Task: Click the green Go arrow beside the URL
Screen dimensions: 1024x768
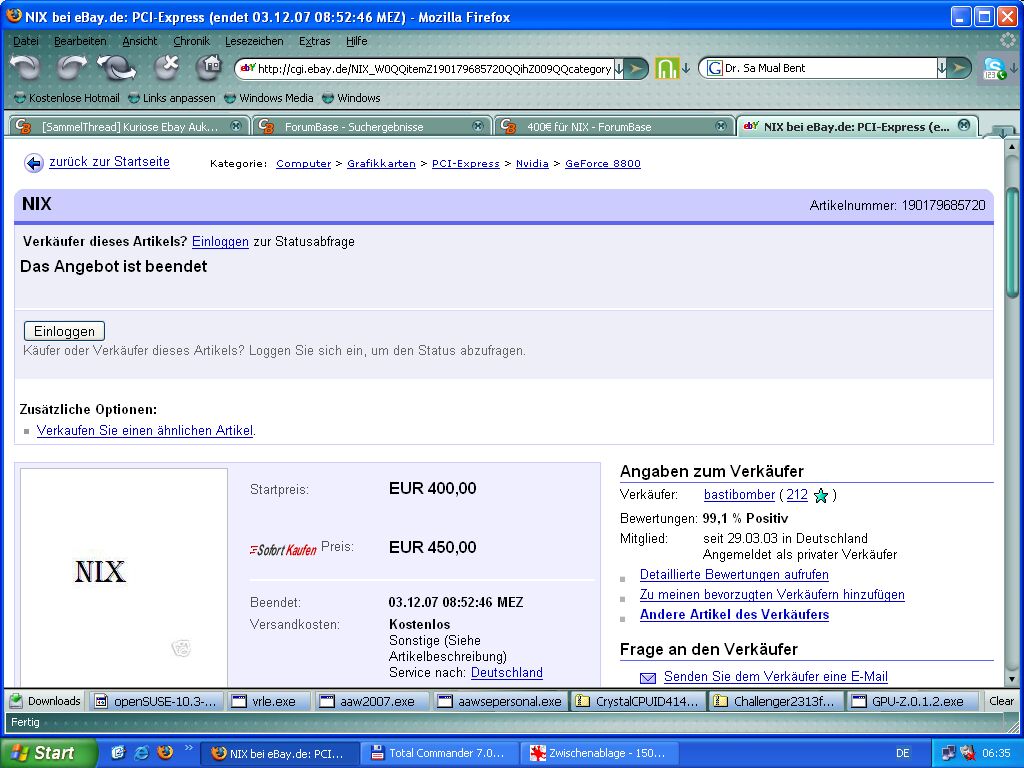Action: click(x=636, y=68)
